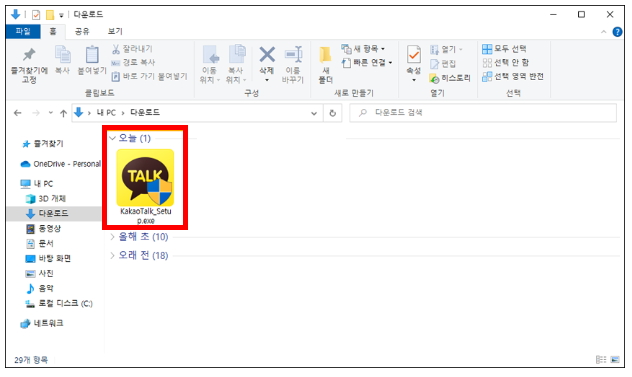This screenshot has height=377, width=632.
Task: Switch to Large icons view in status bar
Action: [x=615, y=360]
